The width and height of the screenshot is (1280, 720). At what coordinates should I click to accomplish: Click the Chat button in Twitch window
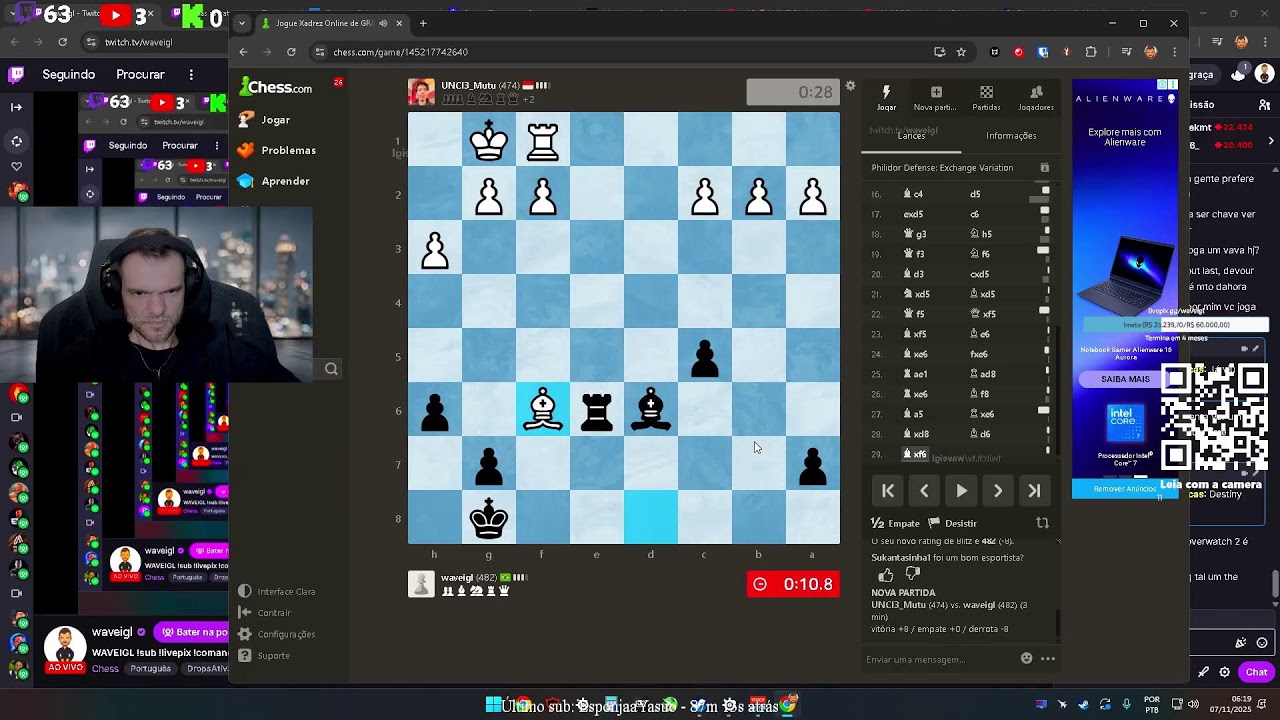(1257, 672)
